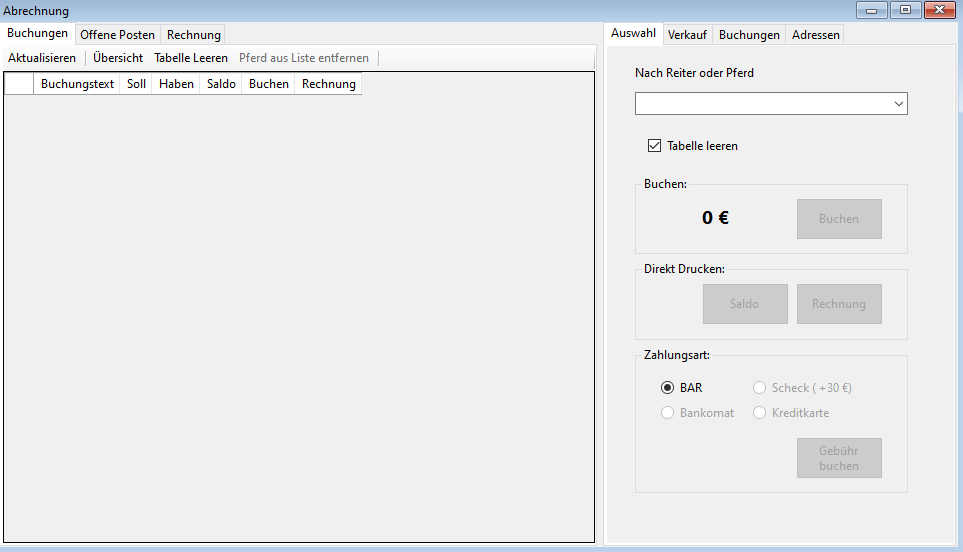Click Tabelle Leeren in the toolbar
963x552 pixels.
click(x=191, y=58)
